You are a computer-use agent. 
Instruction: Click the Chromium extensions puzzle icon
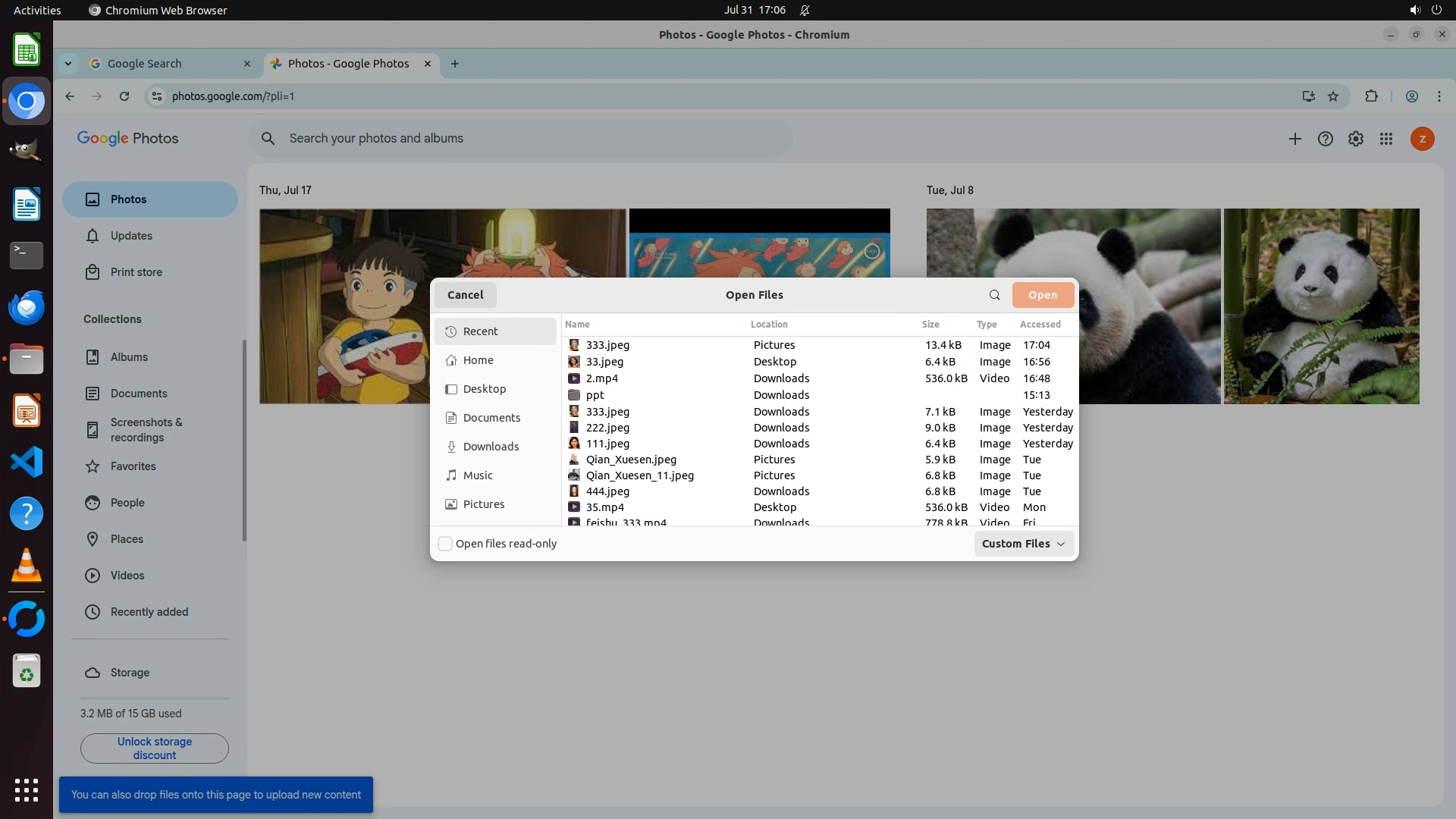coord(1371,96)
